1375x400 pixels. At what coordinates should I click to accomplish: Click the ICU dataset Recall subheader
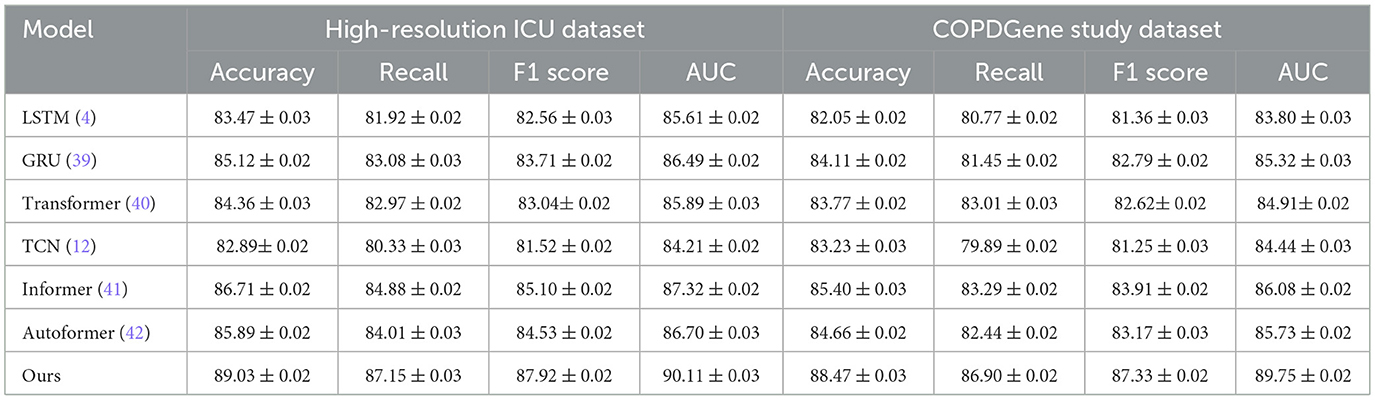[411, 73]
